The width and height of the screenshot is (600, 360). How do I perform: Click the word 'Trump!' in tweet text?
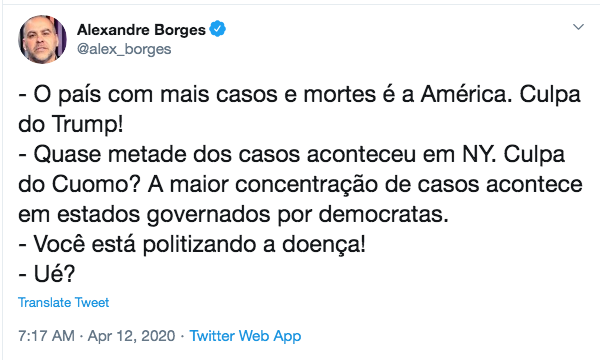[x=88, y=124]
